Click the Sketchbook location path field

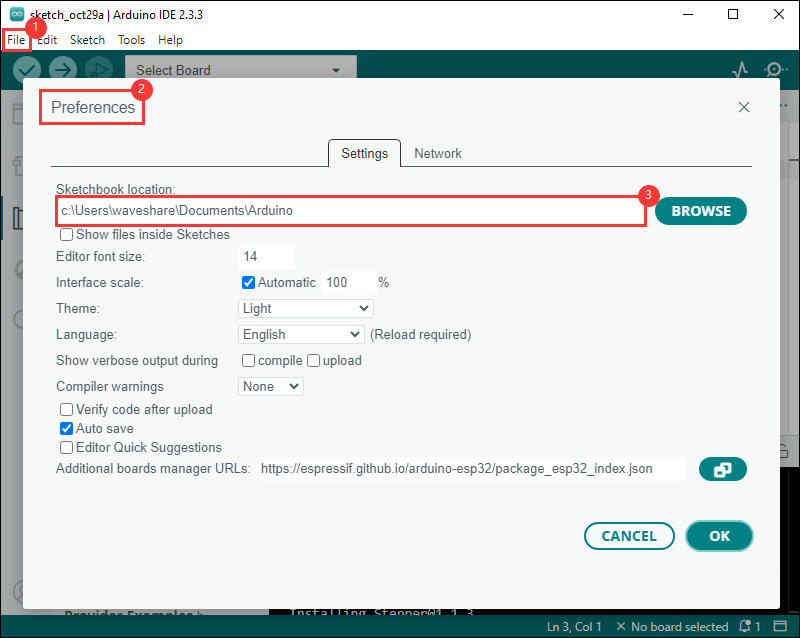351,211
